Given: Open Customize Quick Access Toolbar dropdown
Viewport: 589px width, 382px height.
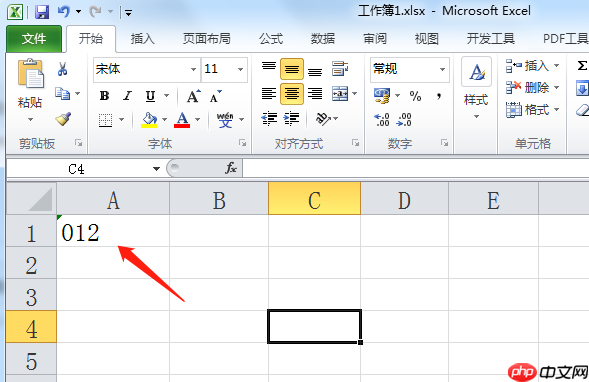Looking at the screenshot, I should pyautogui.click(x=128, y=14).
